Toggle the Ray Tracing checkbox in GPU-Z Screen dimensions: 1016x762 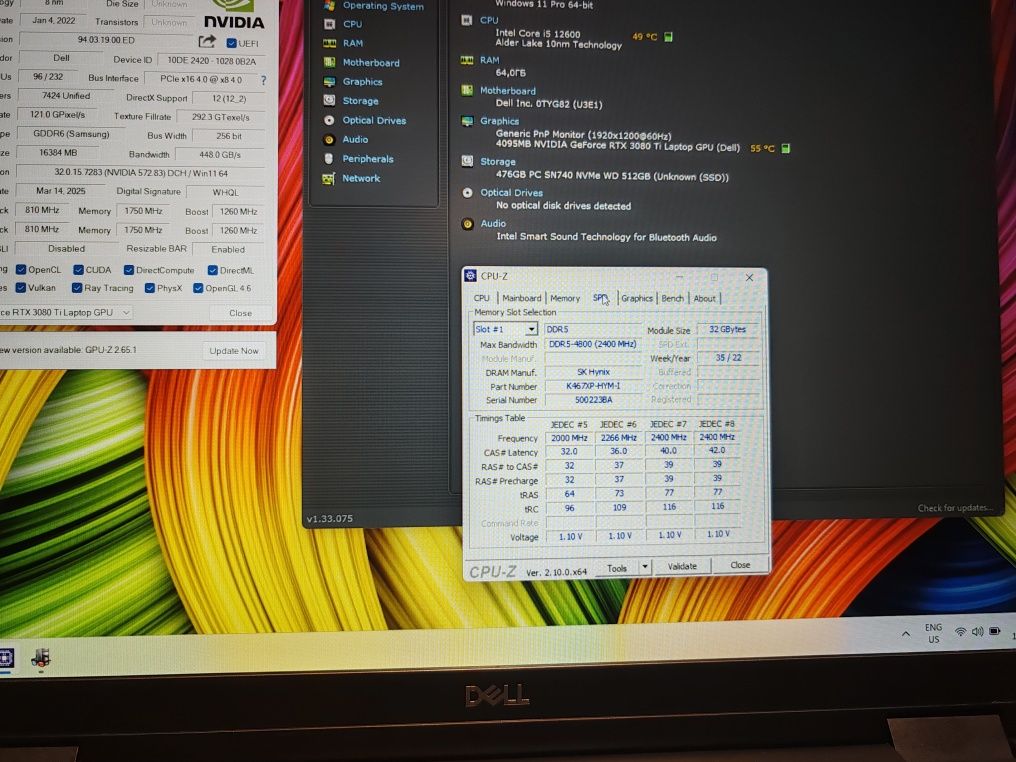[77, 288]
